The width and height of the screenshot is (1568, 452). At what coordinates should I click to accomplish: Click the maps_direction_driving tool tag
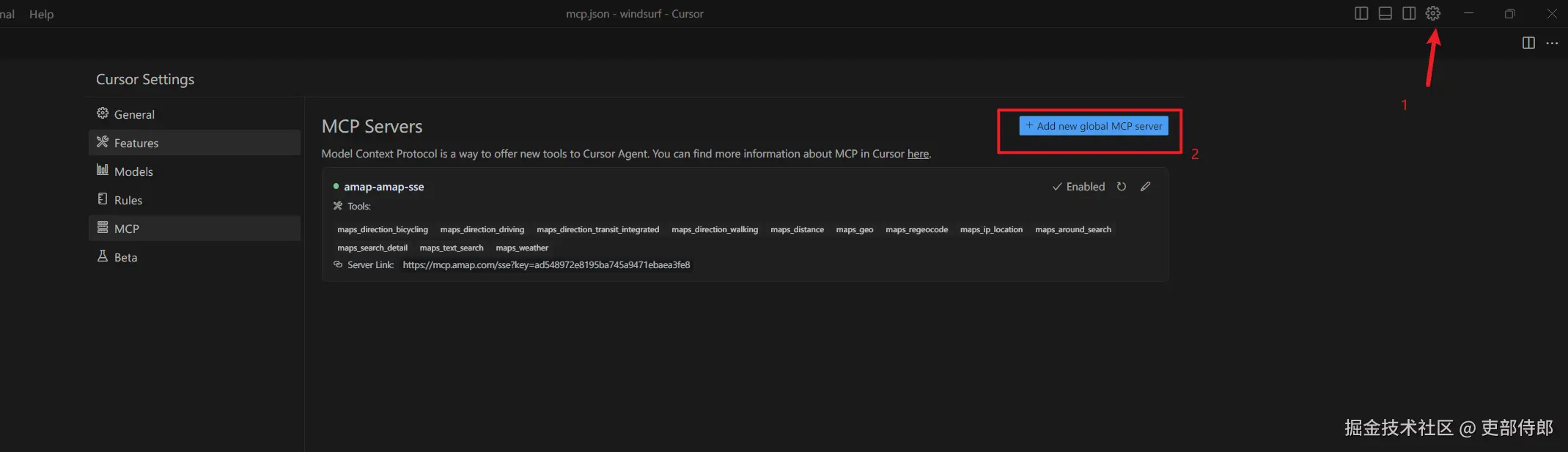click(482, 229)
